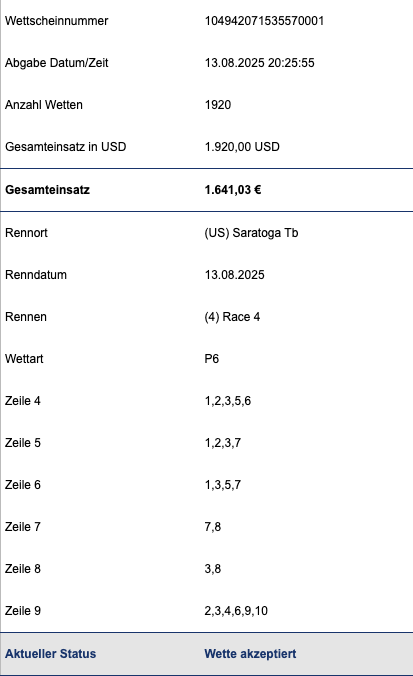Click the Wettscheinnummer label
This screenshot has width=413, height=676.
pos(56,21)
